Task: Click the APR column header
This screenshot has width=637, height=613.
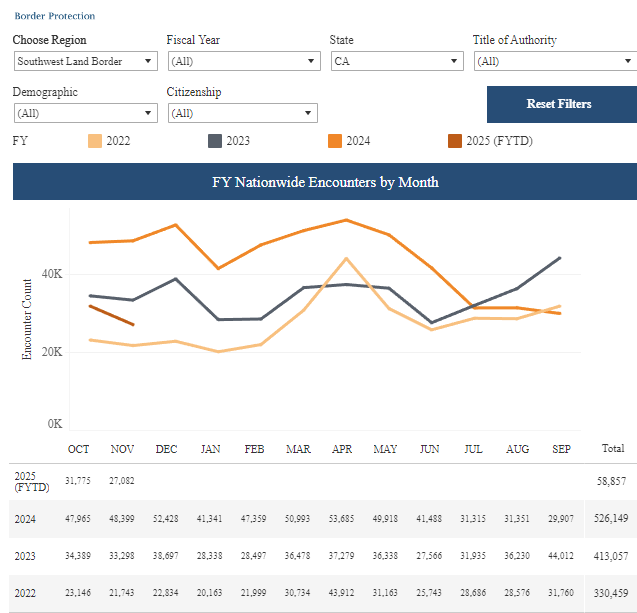Action: pyautogui.click(x=342, y=449)
